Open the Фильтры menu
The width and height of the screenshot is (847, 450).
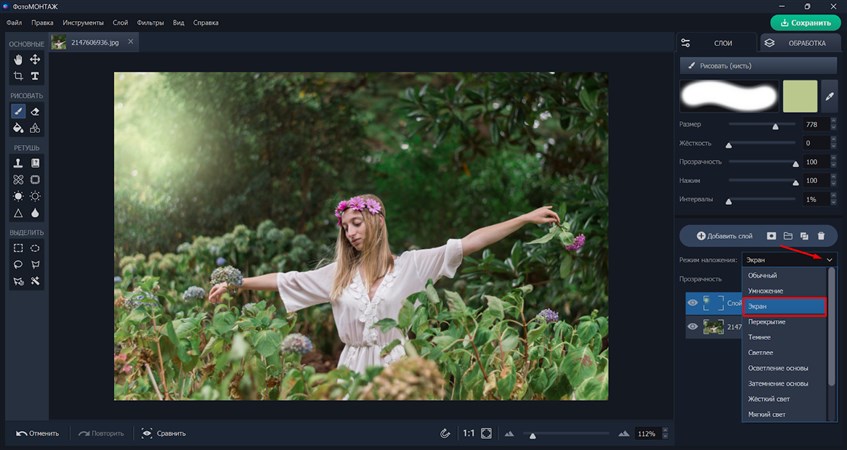[150, 22]
